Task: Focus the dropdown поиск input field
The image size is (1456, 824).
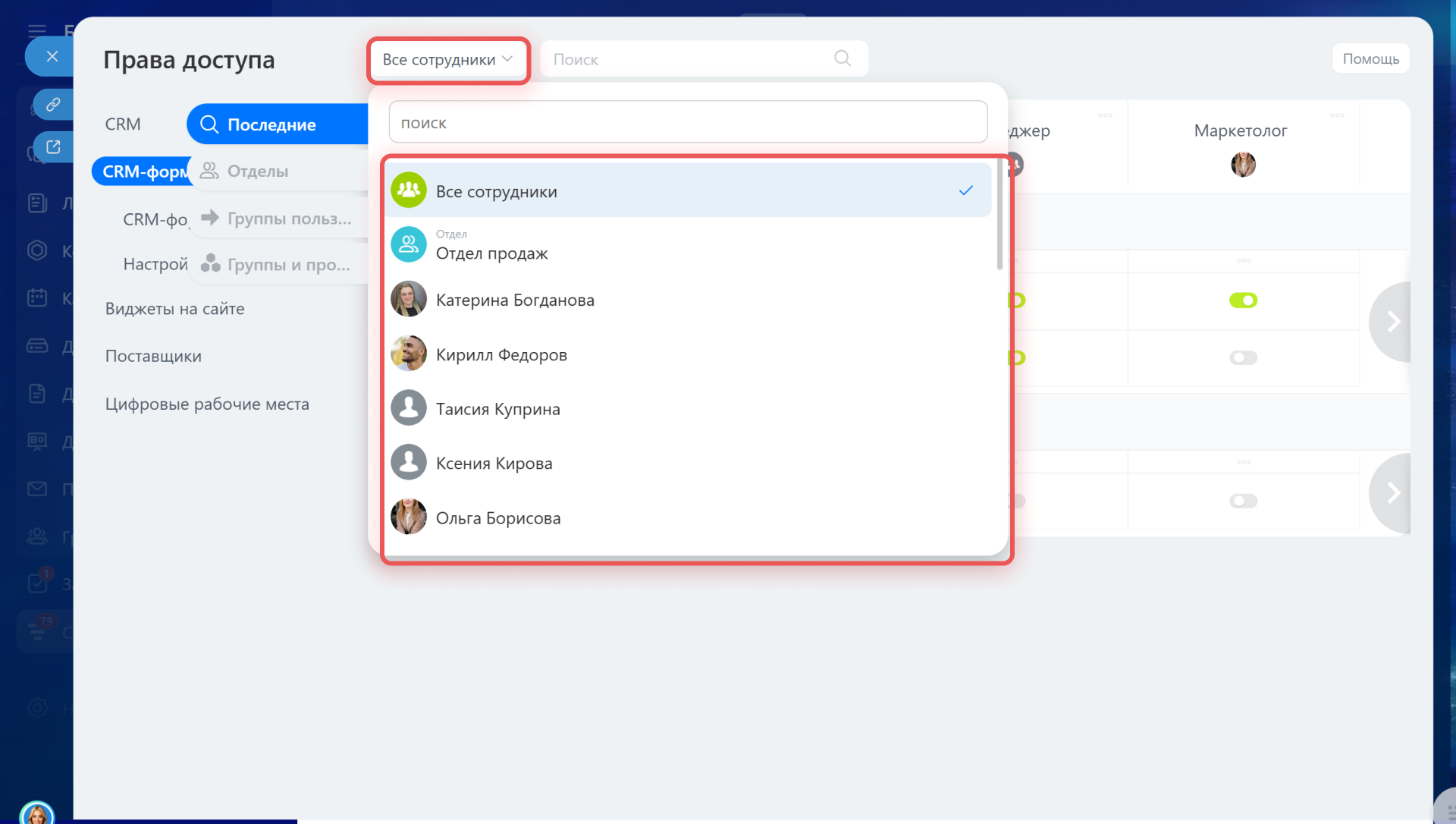Action: [687, 122]
